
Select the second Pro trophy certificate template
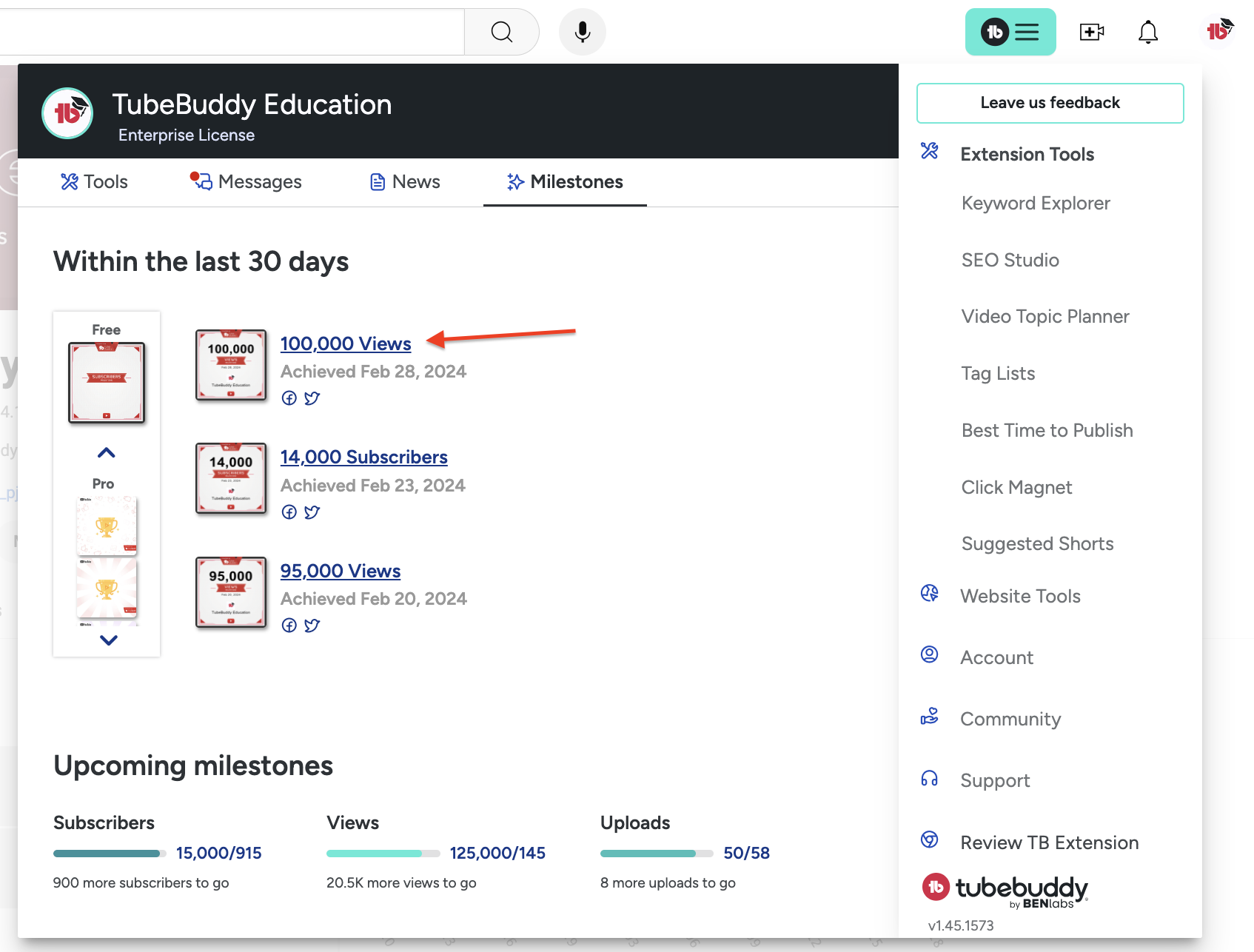[107, 588]
